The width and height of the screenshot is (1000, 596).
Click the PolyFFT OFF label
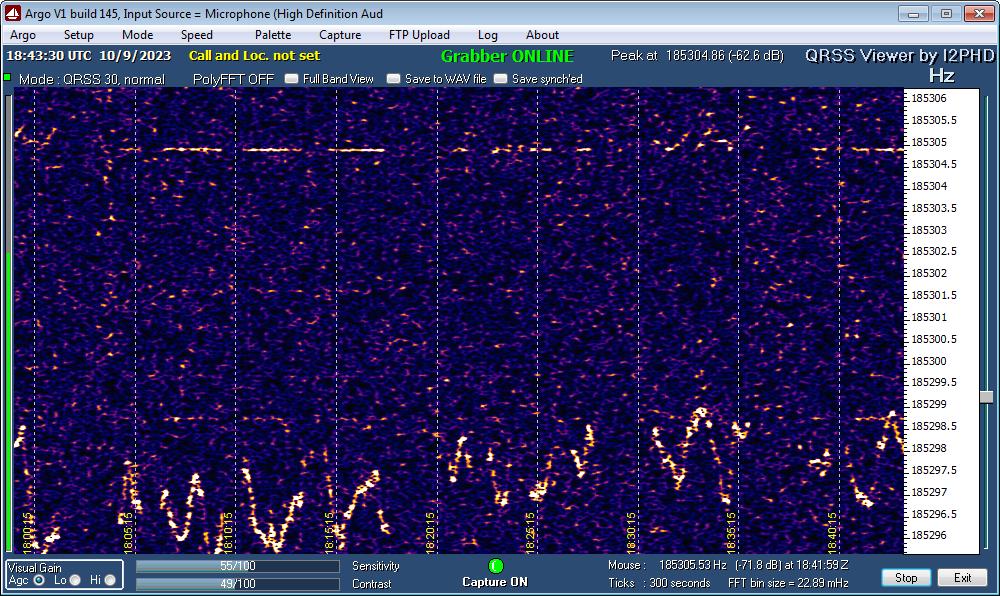233,79
